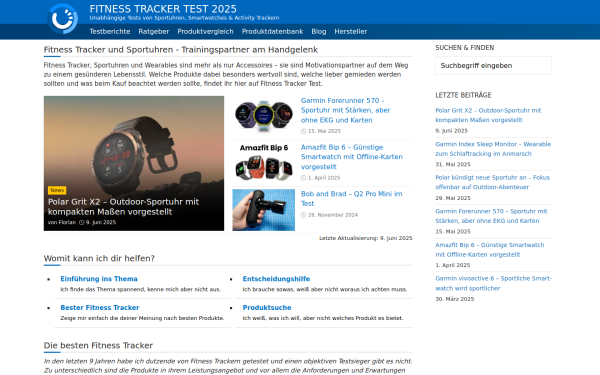600x375 pixels.
Task: Open the Testberichte menu
Action: point(110,31)
